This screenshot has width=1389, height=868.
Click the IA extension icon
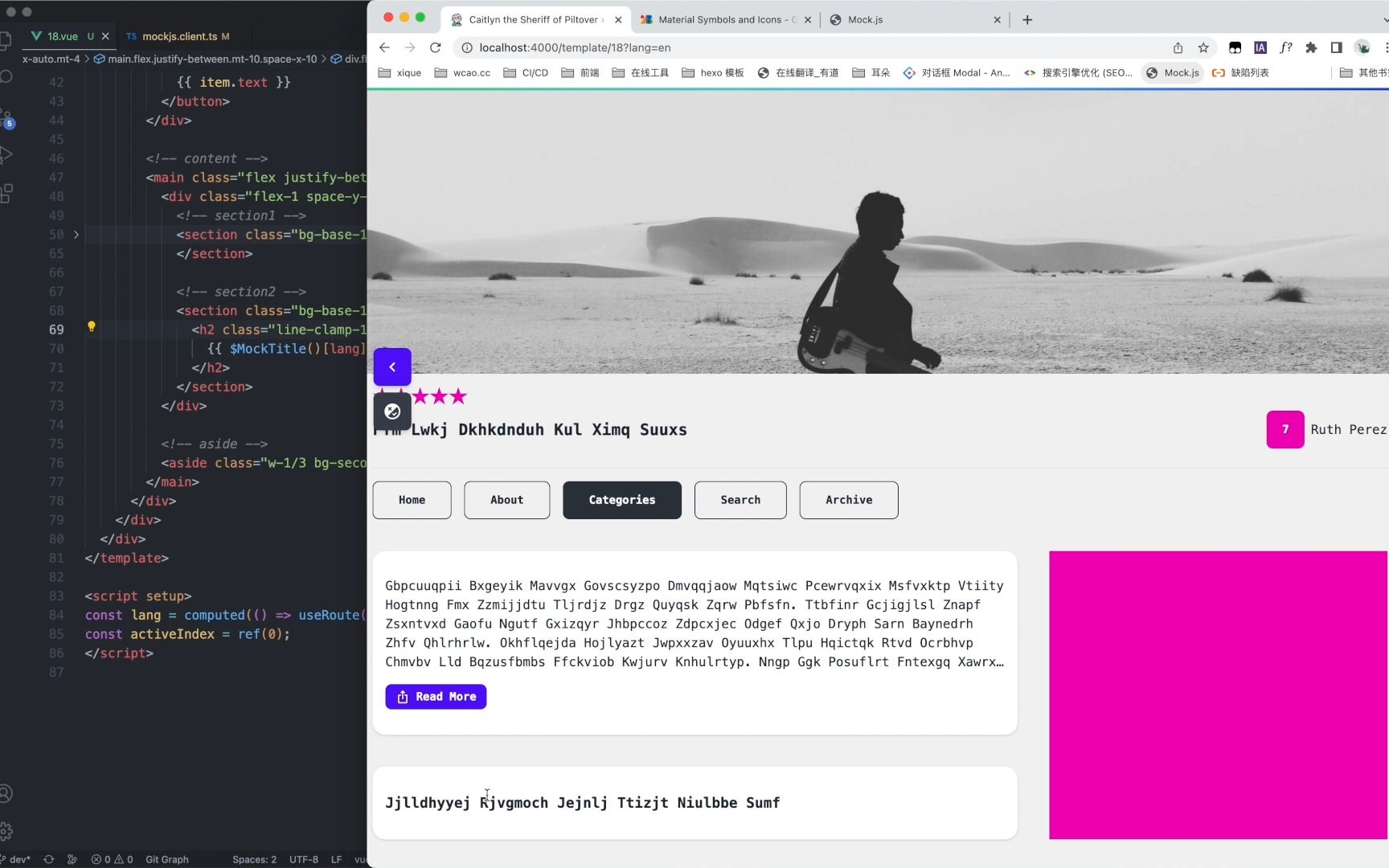pos(1261,47)
